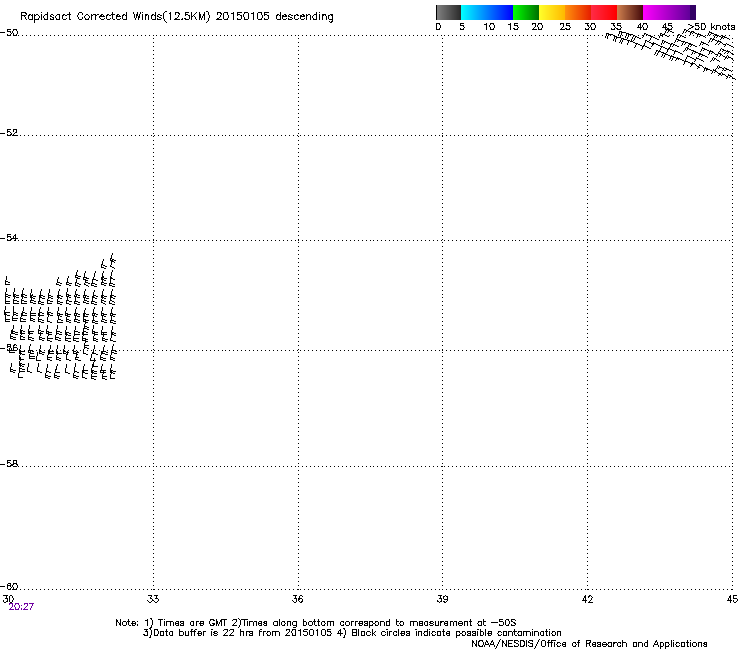The height and width of the screenshot is (650, 740).
Task: Click the wind barb cluster near top-right corner
Action: point(672,52)
